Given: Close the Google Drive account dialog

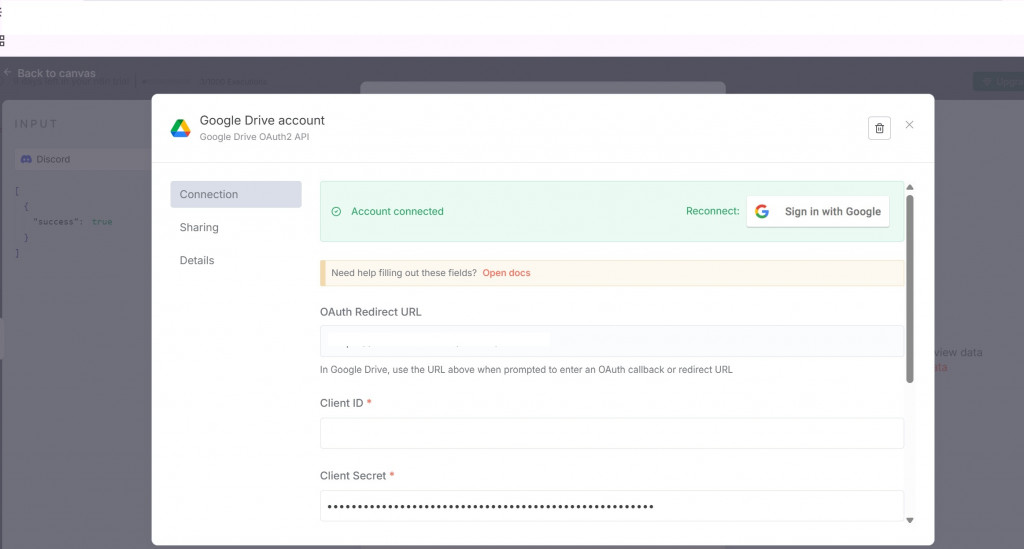Looking at the screenshot, I should tap(909, 125).
